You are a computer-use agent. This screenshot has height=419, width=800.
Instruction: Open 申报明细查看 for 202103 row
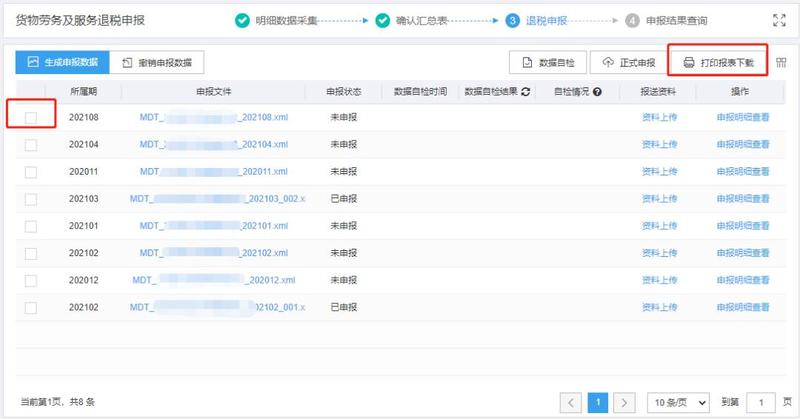pos(742,199)
